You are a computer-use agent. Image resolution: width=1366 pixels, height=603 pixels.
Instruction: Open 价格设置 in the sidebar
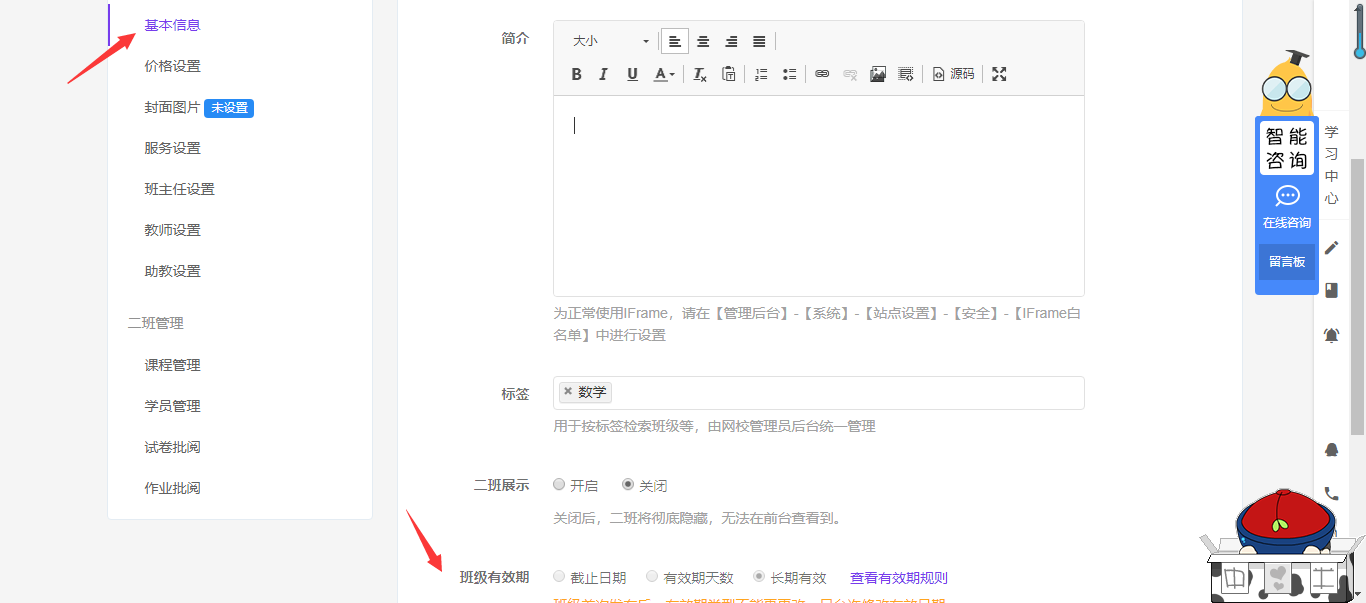click(172, 66)
